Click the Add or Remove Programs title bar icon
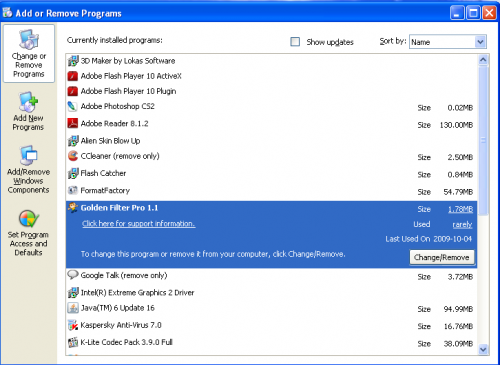 7,13
